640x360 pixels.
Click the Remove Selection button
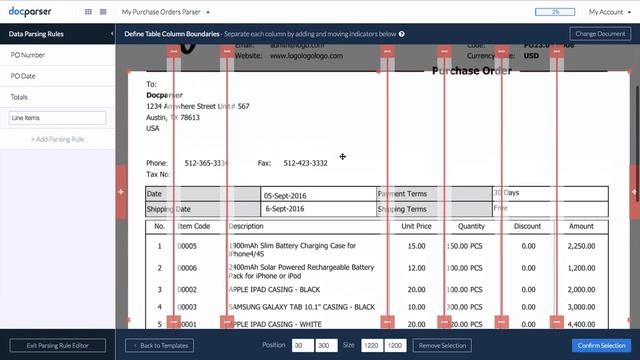[442, 345]
